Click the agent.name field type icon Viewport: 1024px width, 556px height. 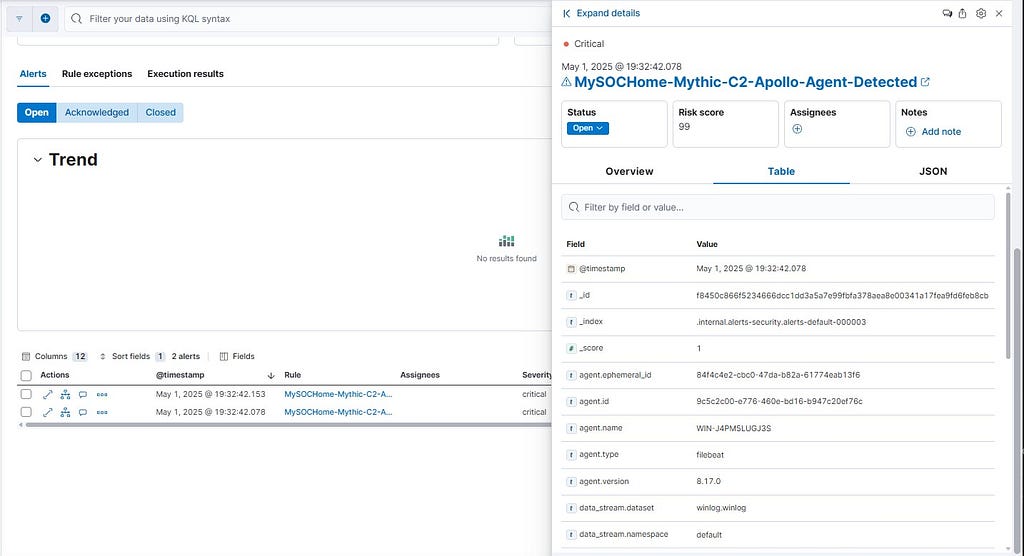(x=571, y=428)
